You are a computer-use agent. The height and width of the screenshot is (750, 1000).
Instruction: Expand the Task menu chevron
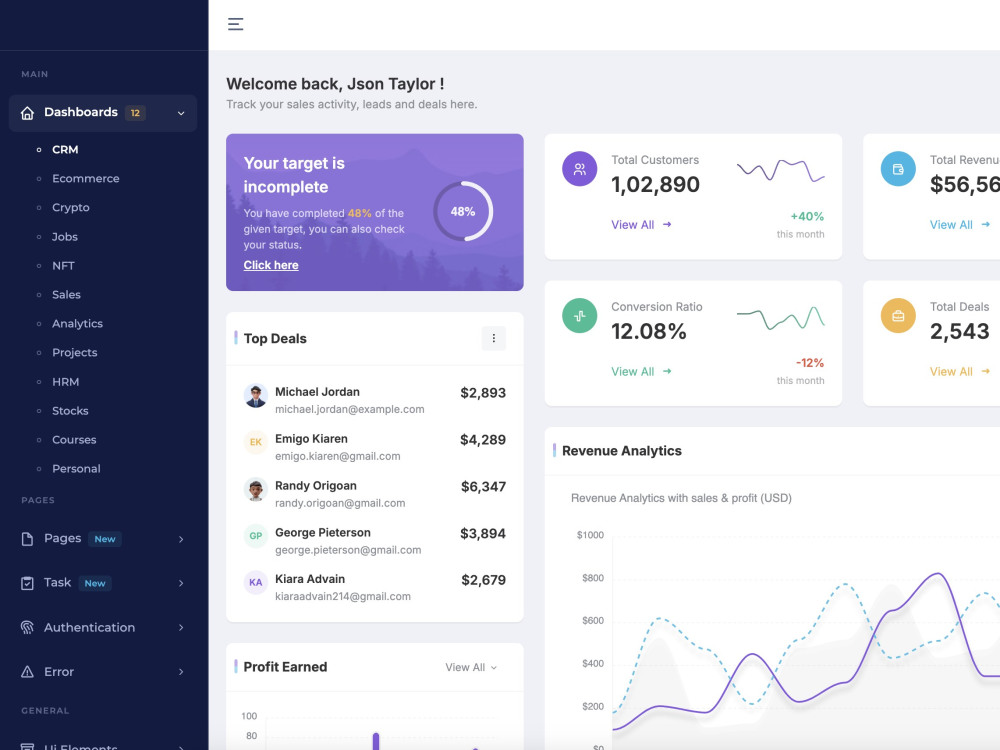181,584
